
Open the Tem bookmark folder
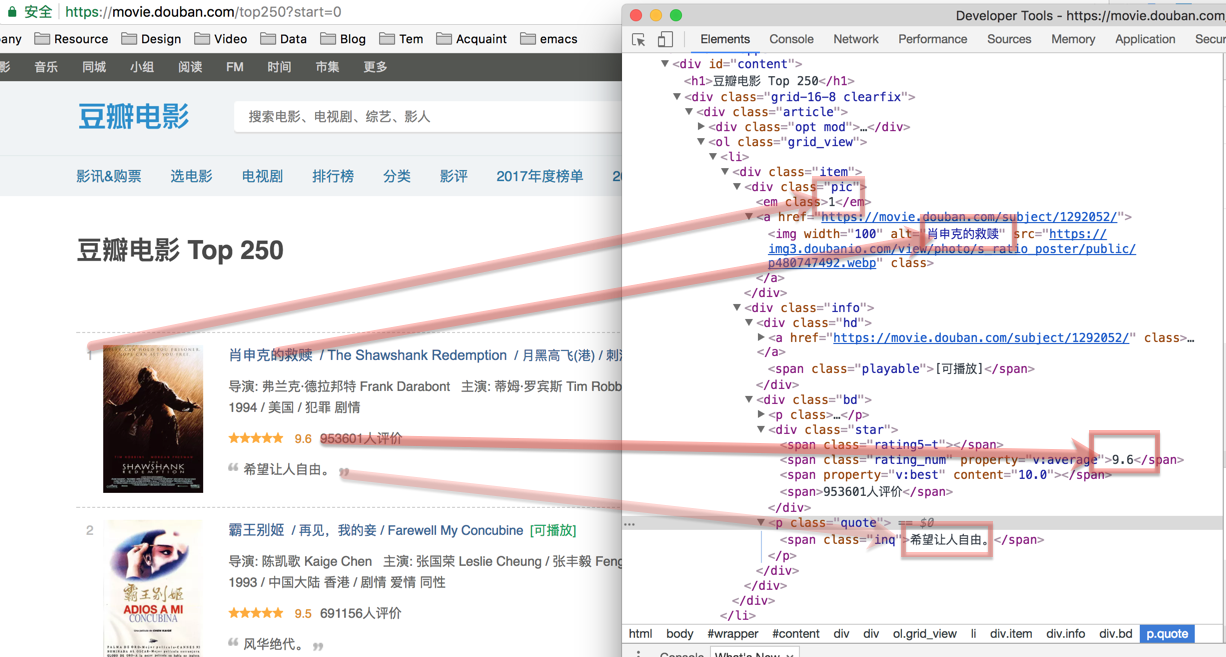pyautogui.click(x=401, y=39)
